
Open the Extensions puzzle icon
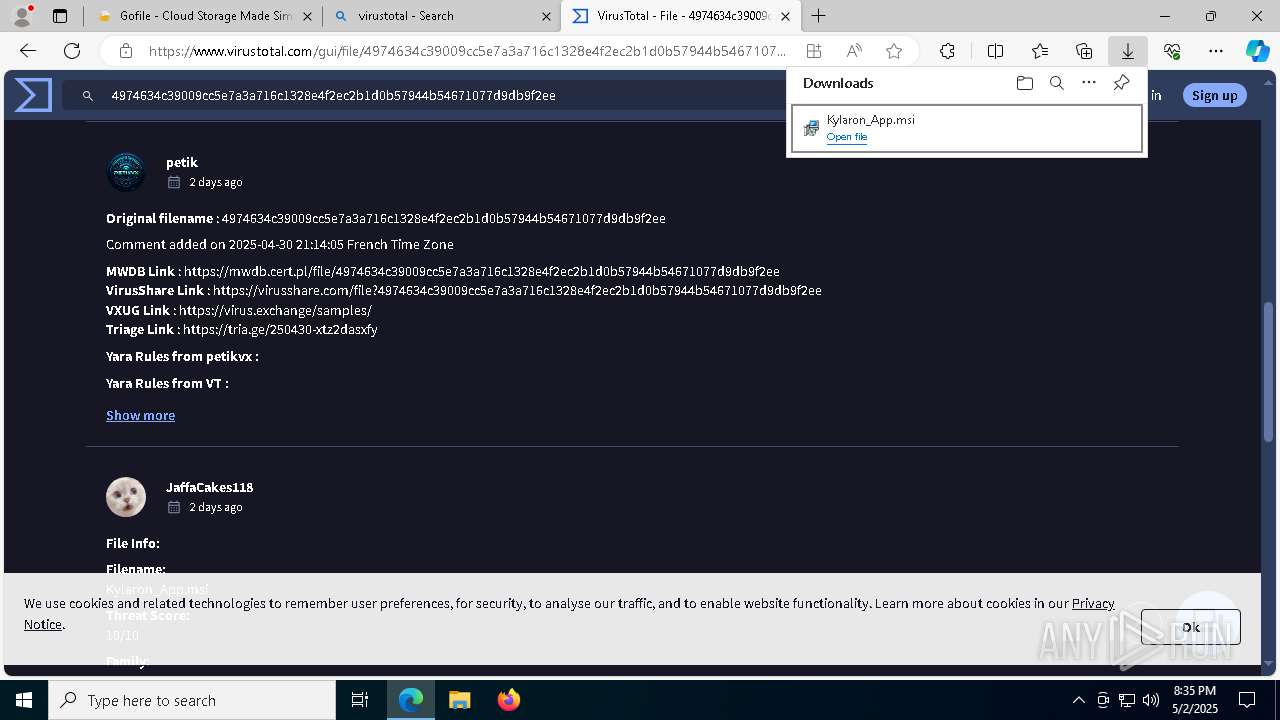point(947,51)
